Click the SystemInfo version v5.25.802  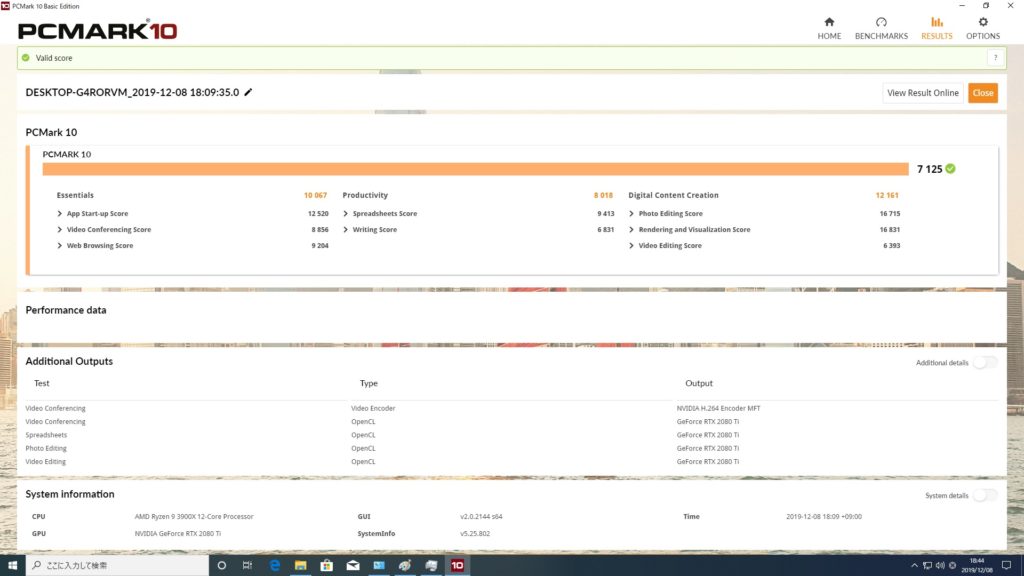(x=475, y=534)
